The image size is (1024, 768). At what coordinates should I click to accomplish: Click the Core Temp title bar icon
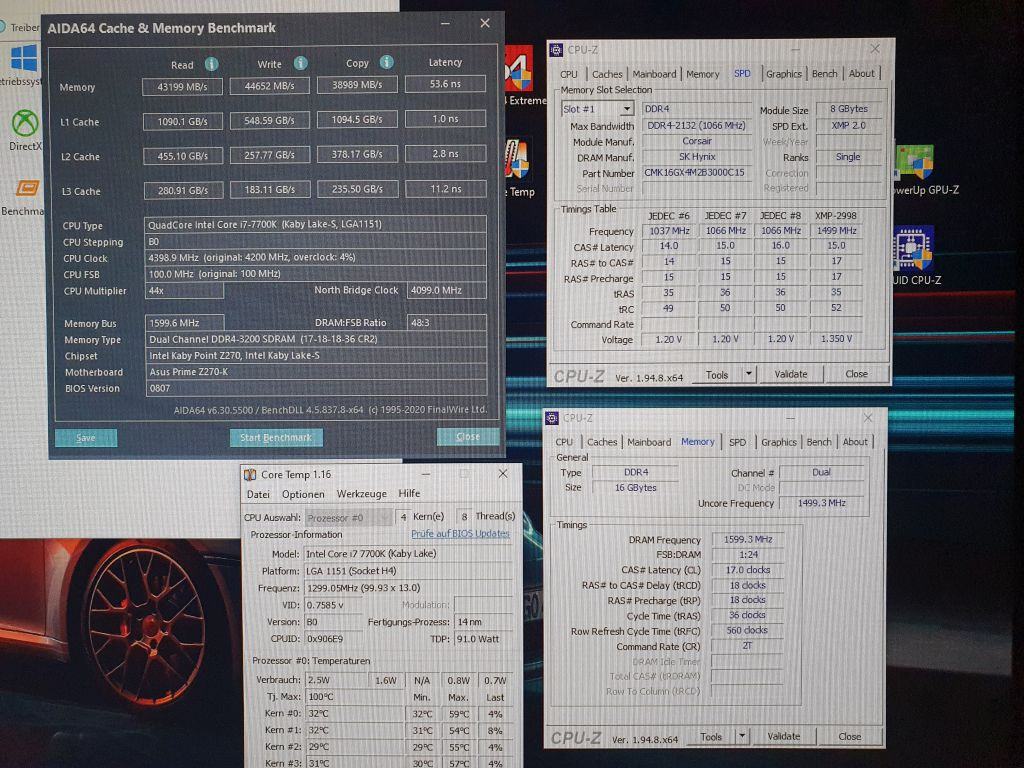[x=249, y=475]
